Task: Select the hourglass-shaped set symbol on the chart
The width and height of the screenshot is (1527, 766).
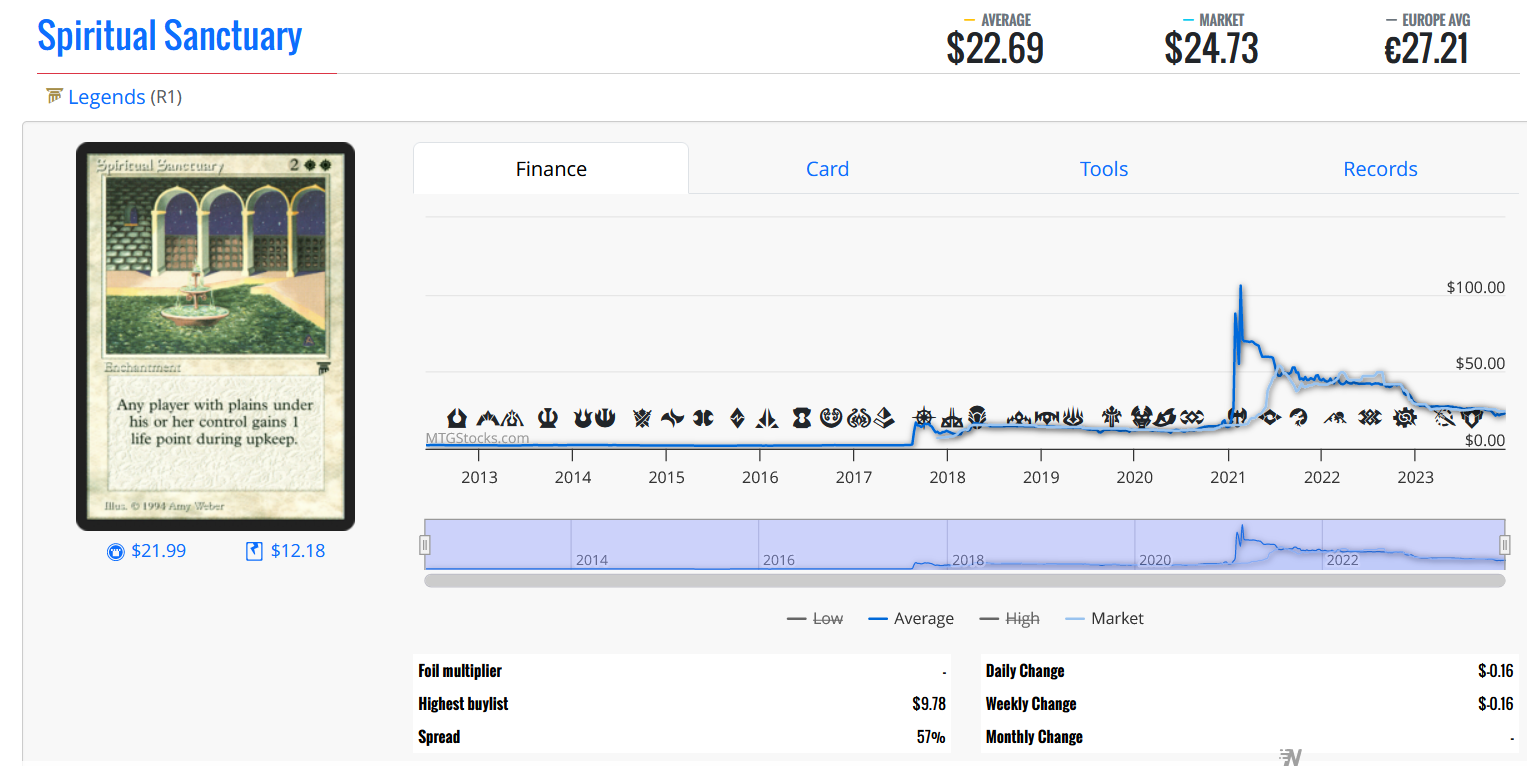Action: click(799, 418)
